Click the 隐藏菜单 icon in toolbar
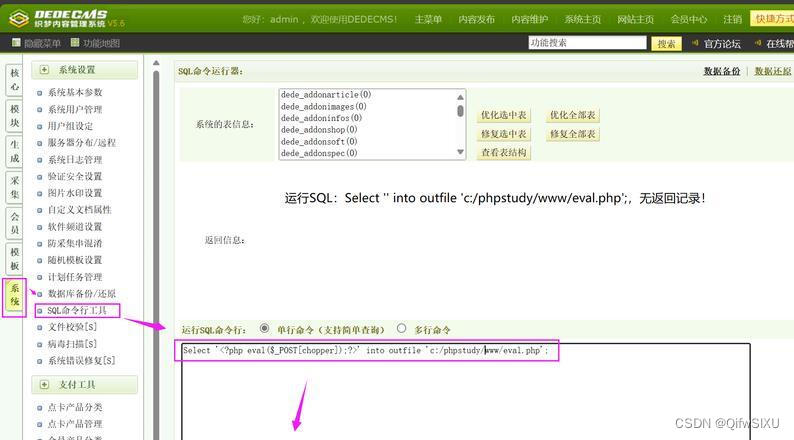Viewport: 794px width, 440px height. [16, 43]
